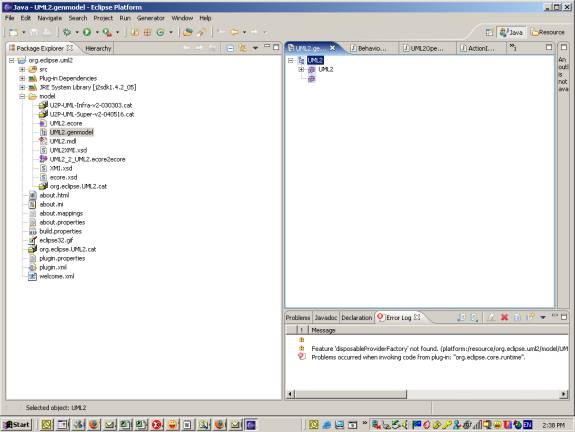Select build.properties file

(x=60, y=231)
